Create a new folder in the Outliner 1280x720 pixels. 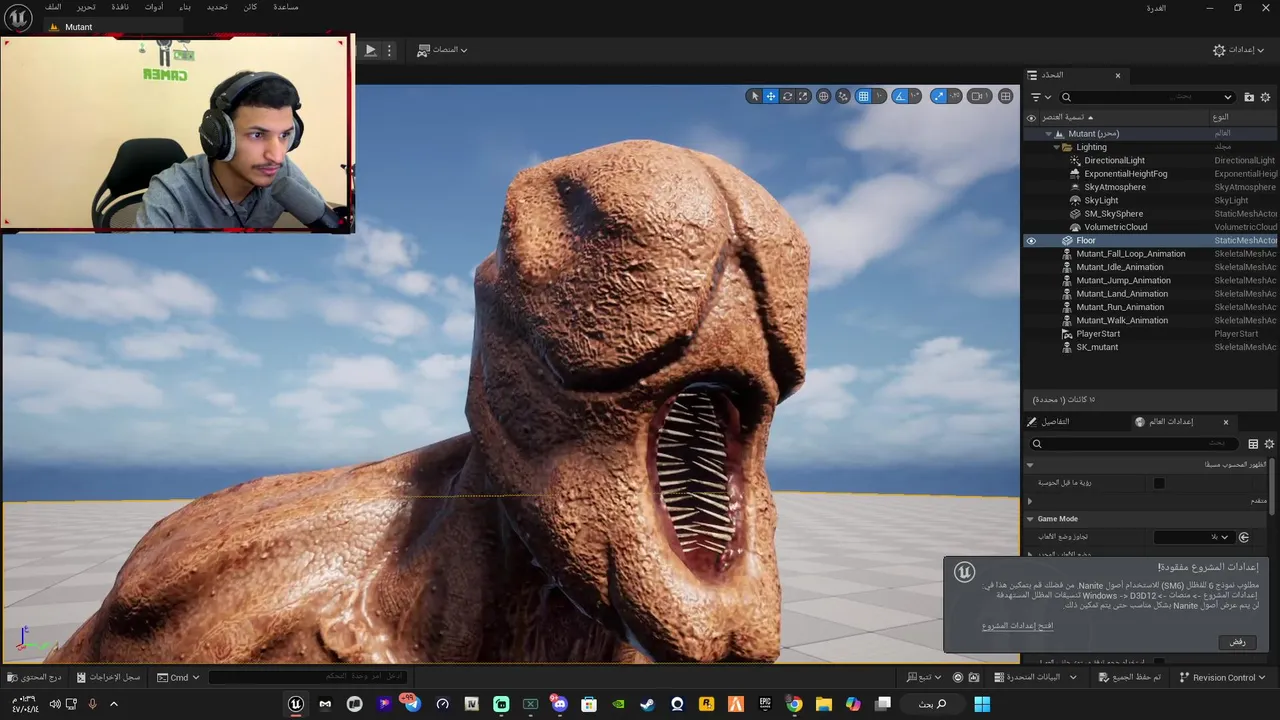point(1249,97)
